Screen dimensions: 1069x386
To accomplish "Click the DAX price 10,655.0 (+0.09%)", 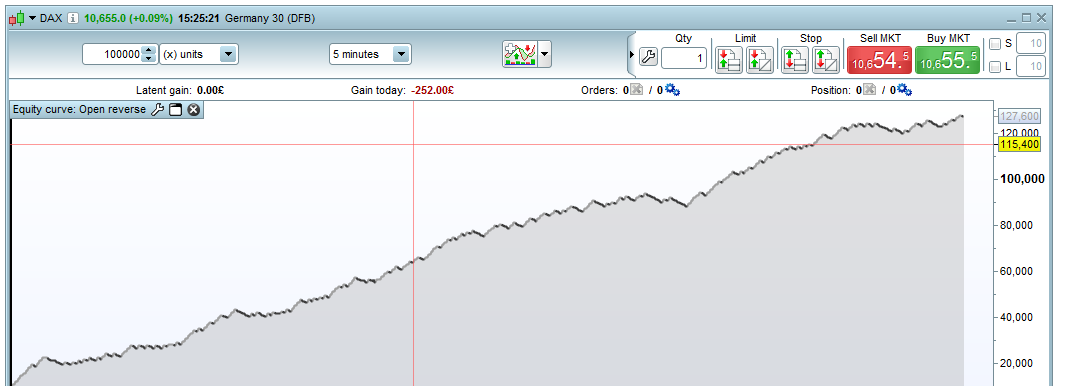I will click(128, 18).
